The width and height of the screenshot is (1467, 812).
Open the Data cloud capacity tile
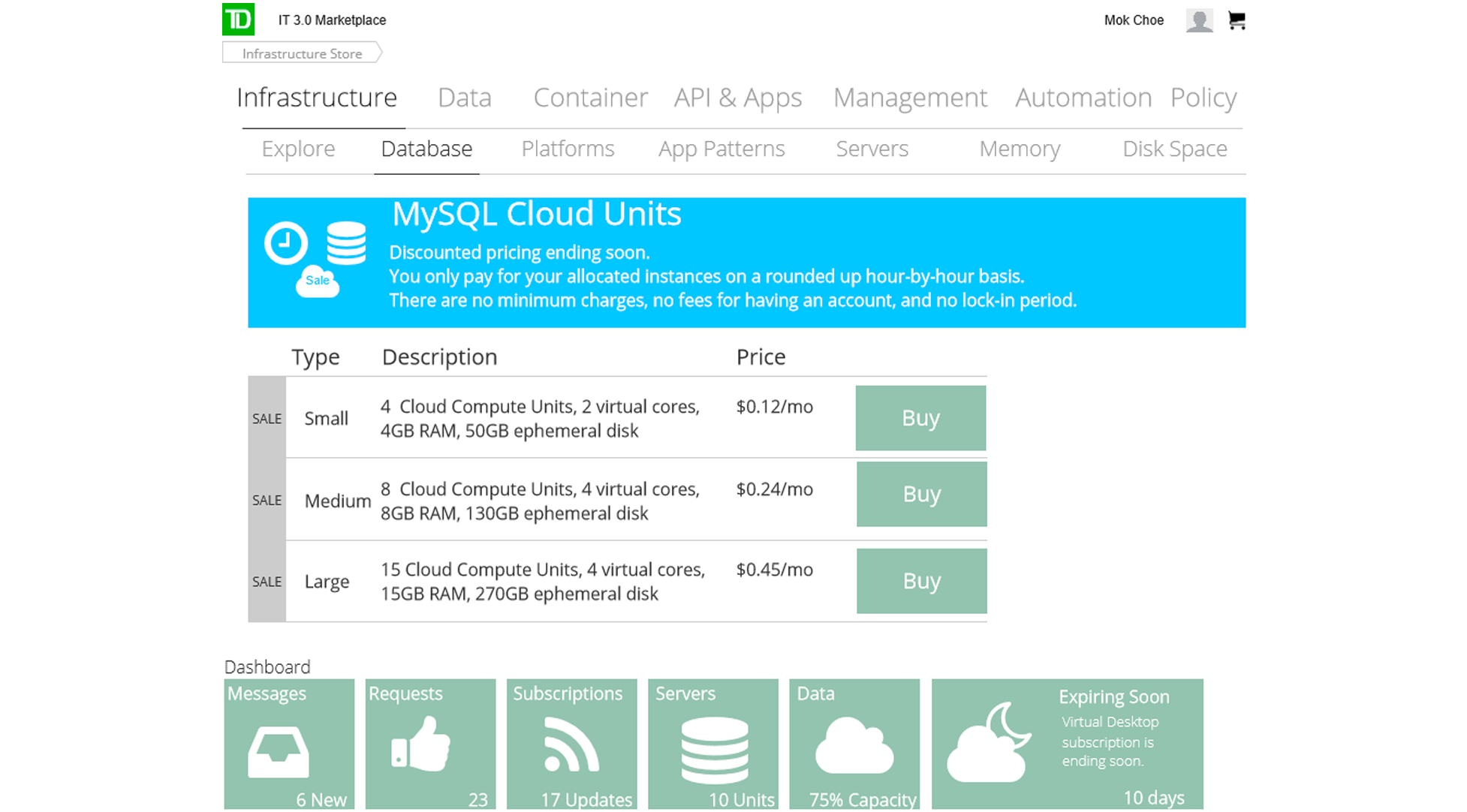[x=854, y=744]
